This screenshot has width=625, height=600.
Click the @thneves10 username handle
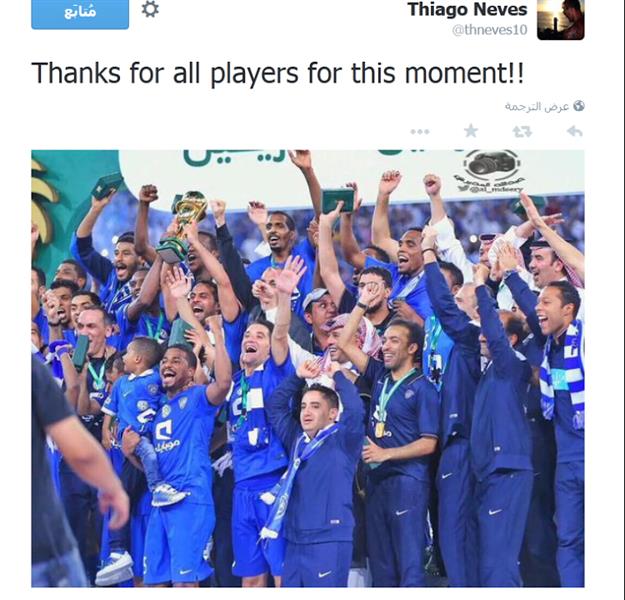pyautogui.click(x=490, y=30)
